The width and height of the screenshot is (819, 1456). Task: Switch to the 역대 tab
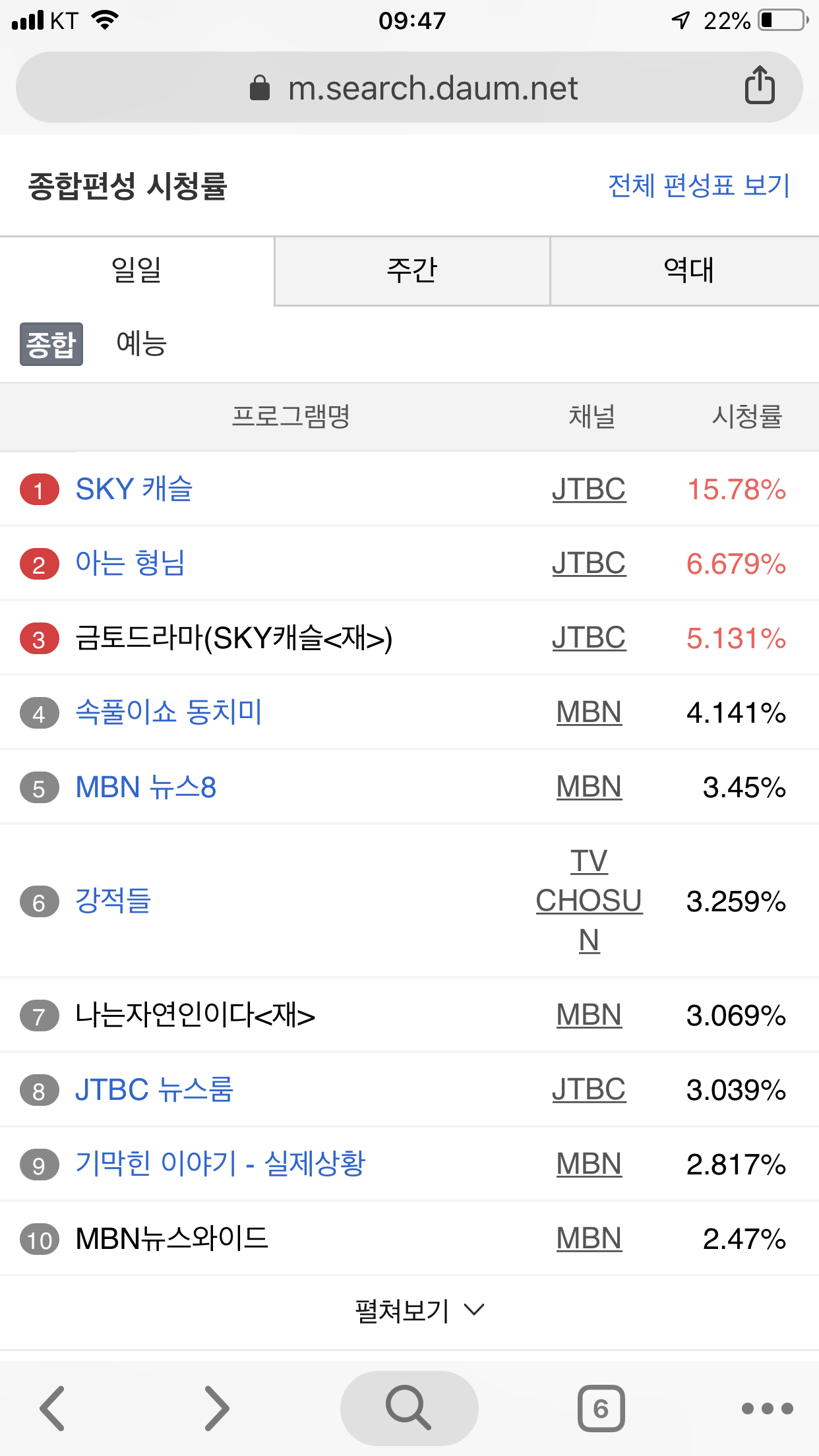688,270
